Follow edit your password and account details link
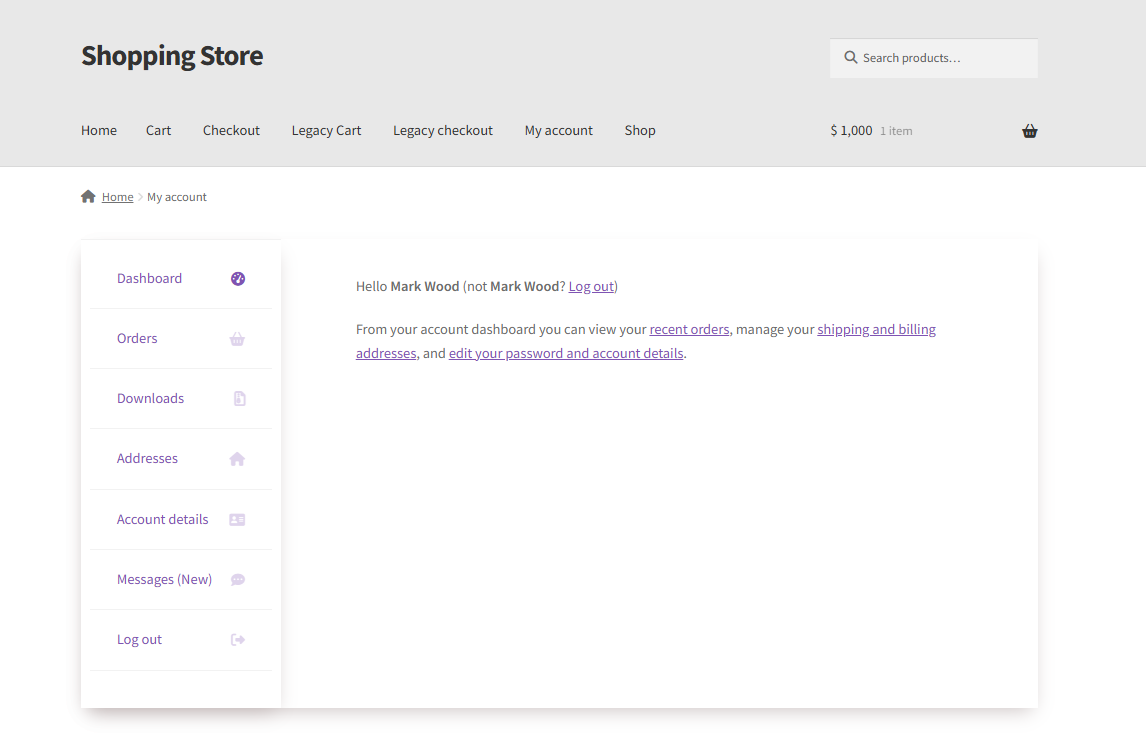 click(566, 354)
